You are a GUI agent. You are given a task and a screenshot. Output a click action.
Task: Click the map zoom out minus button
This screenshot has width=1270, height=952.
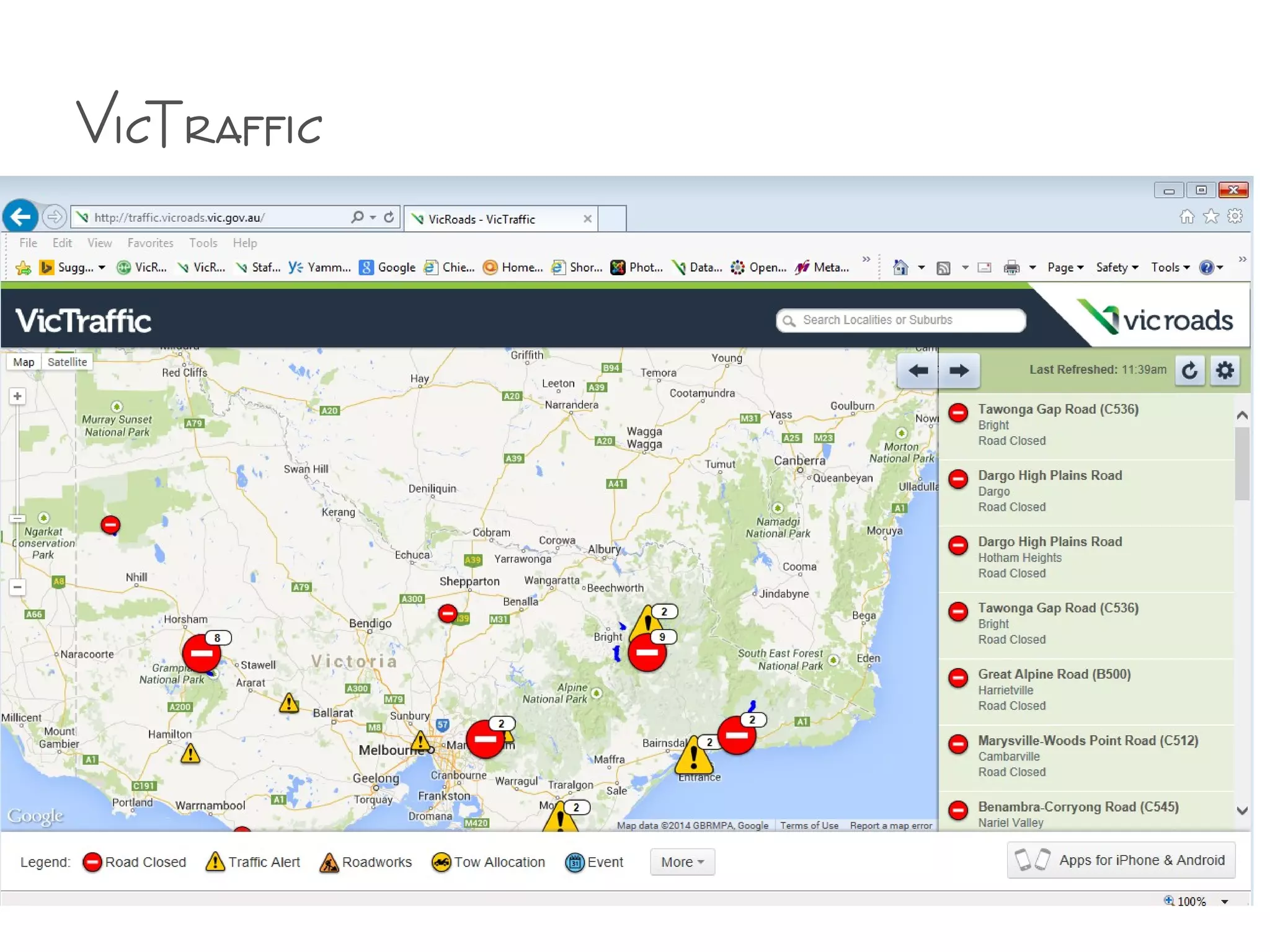pos(17,586)
